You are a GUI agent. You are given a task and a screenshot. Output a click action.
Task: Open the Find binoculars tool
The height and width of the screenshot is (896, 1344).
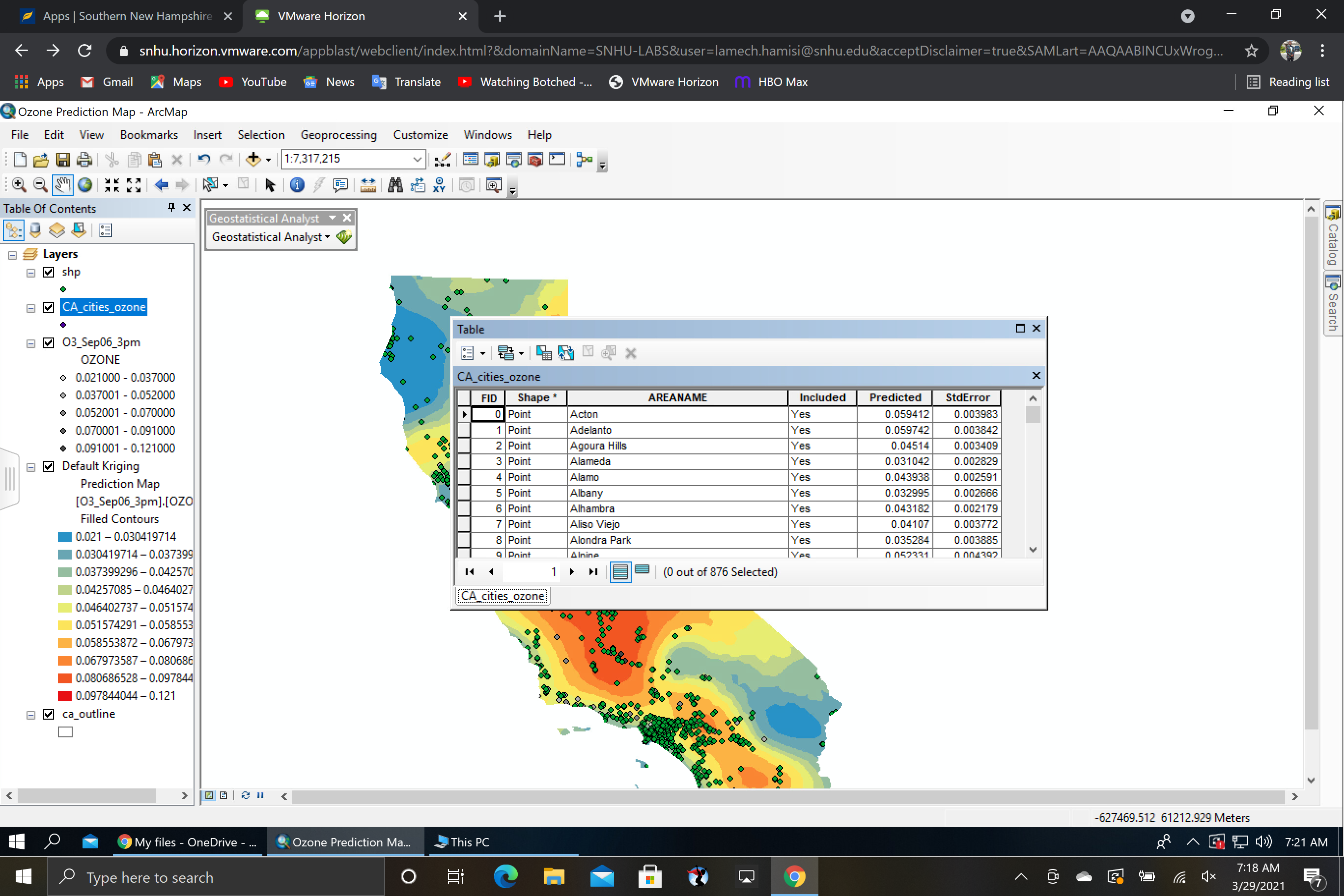click(395, 185)
